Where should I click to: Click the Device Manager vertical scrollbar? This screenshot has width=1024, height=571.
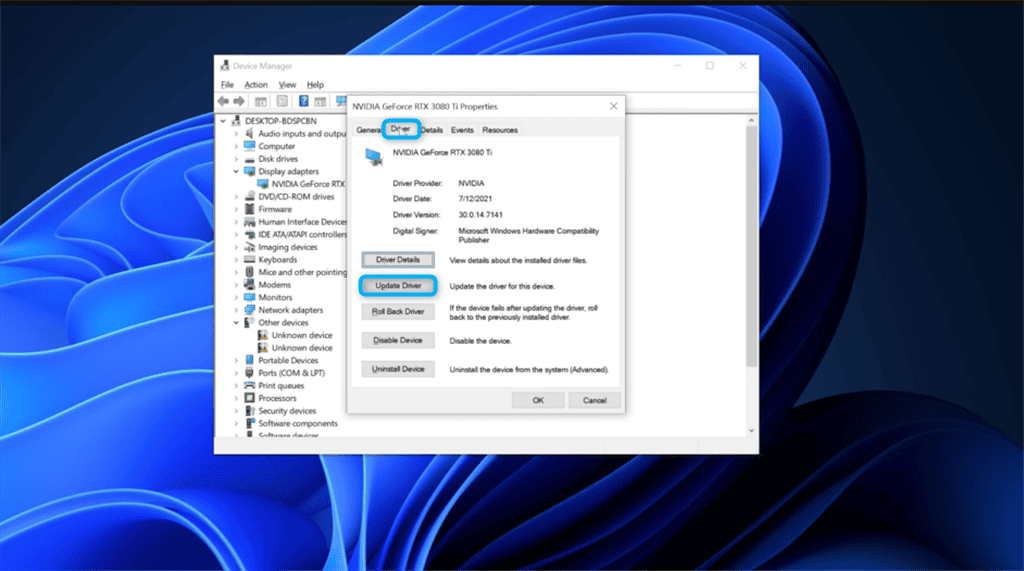[752, 250]
